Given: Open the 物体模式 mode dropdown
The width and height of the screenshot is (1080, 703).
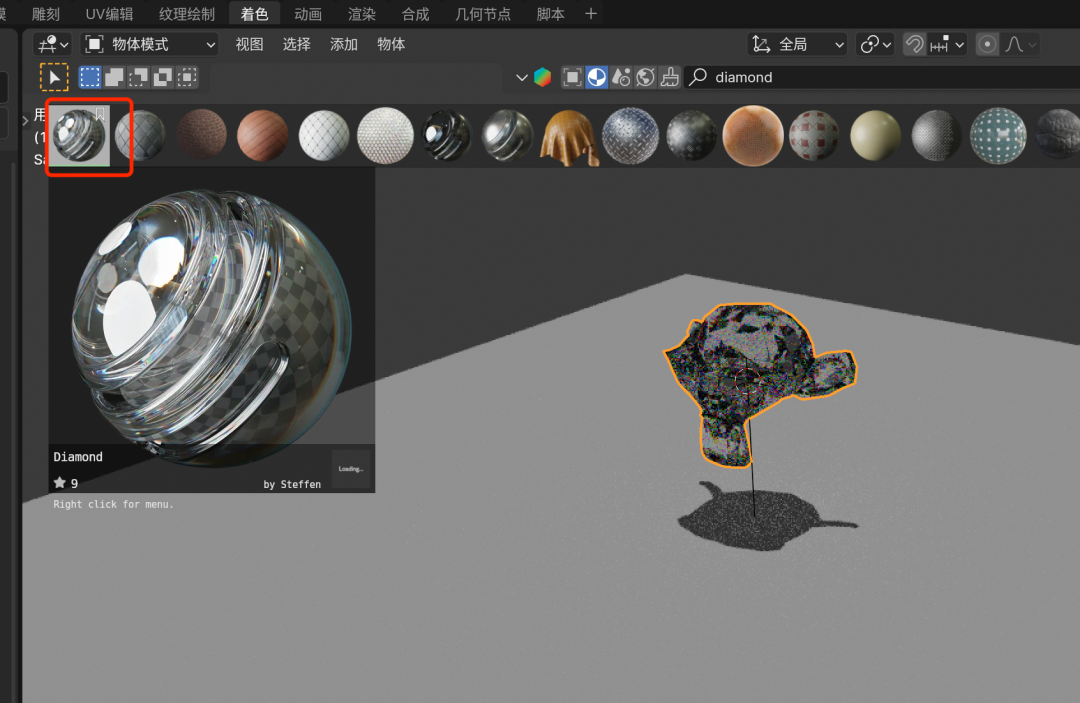Looking at the screenshot, I should (150, 44).
